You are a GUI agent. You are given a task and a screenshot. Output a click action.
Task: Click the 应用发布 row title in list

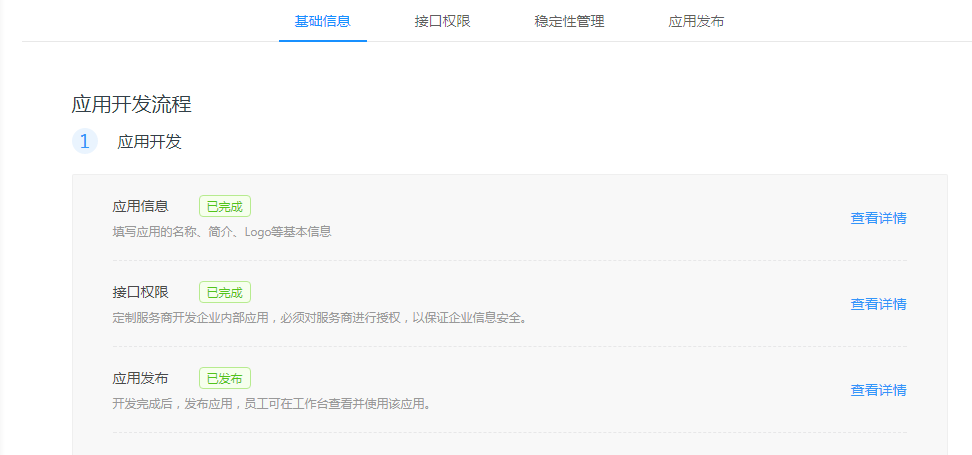[141, 379]
